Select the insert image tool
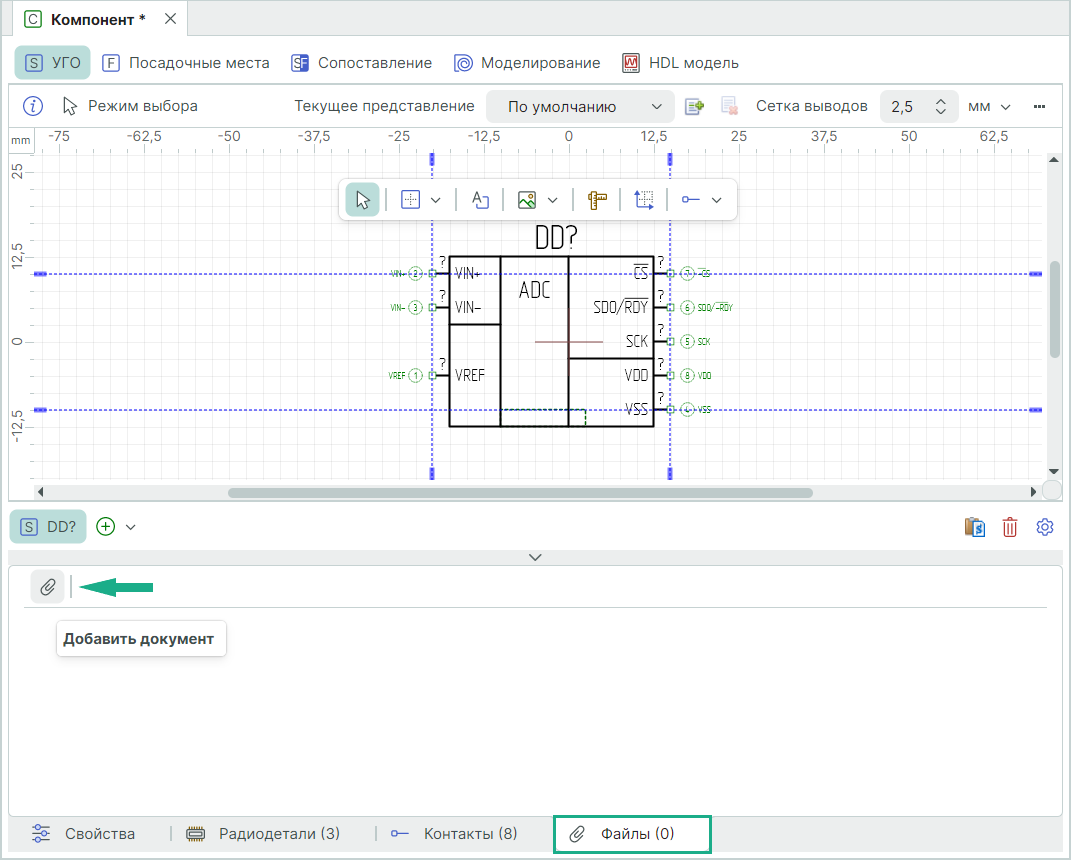Image resolution: width=1071 pixels, height=860 pixels. tap(527, 200)
